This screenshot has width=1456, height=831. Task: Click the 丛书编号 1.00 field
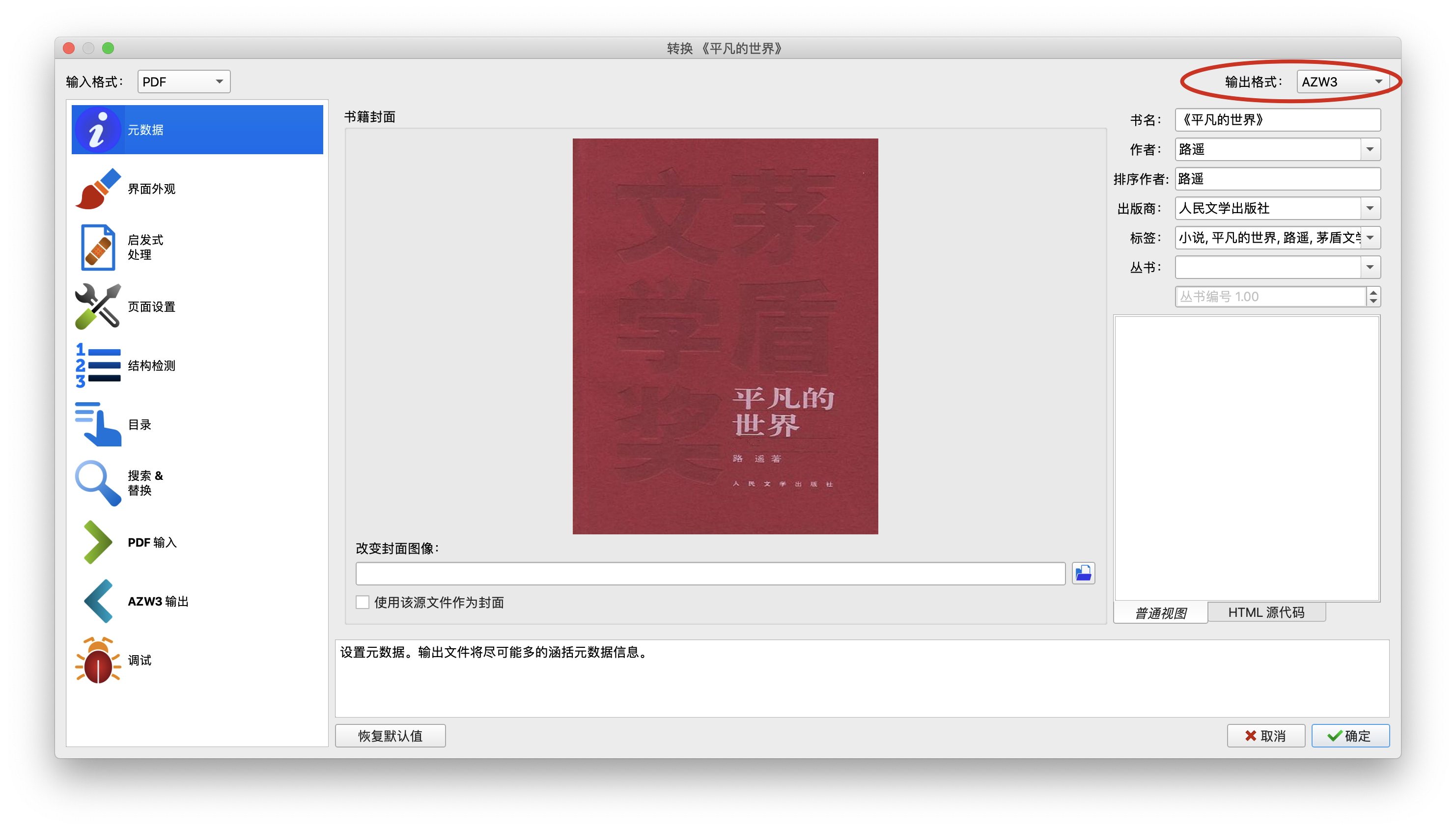pos(1270,297)
